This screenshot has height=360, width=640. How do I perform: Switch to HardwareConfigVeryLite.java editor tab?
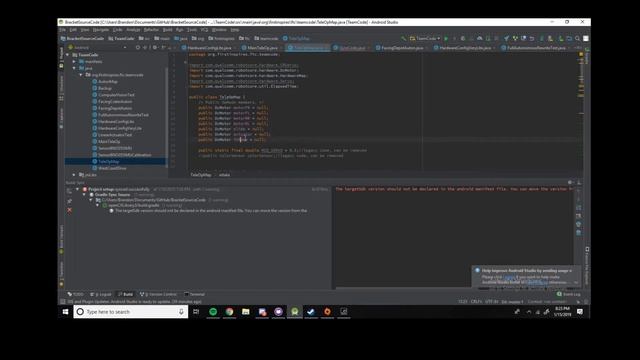click(464, 48)
